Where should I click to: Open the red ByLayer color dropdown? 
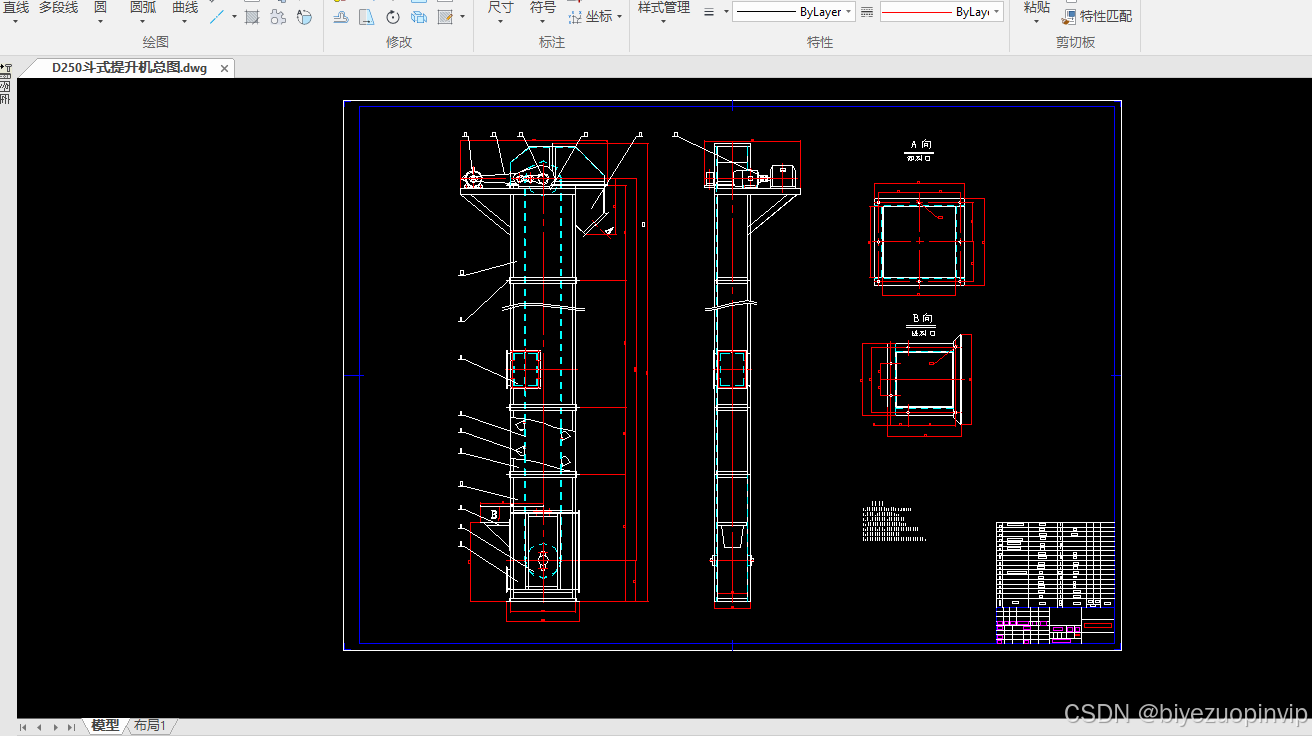coord(997,12)
